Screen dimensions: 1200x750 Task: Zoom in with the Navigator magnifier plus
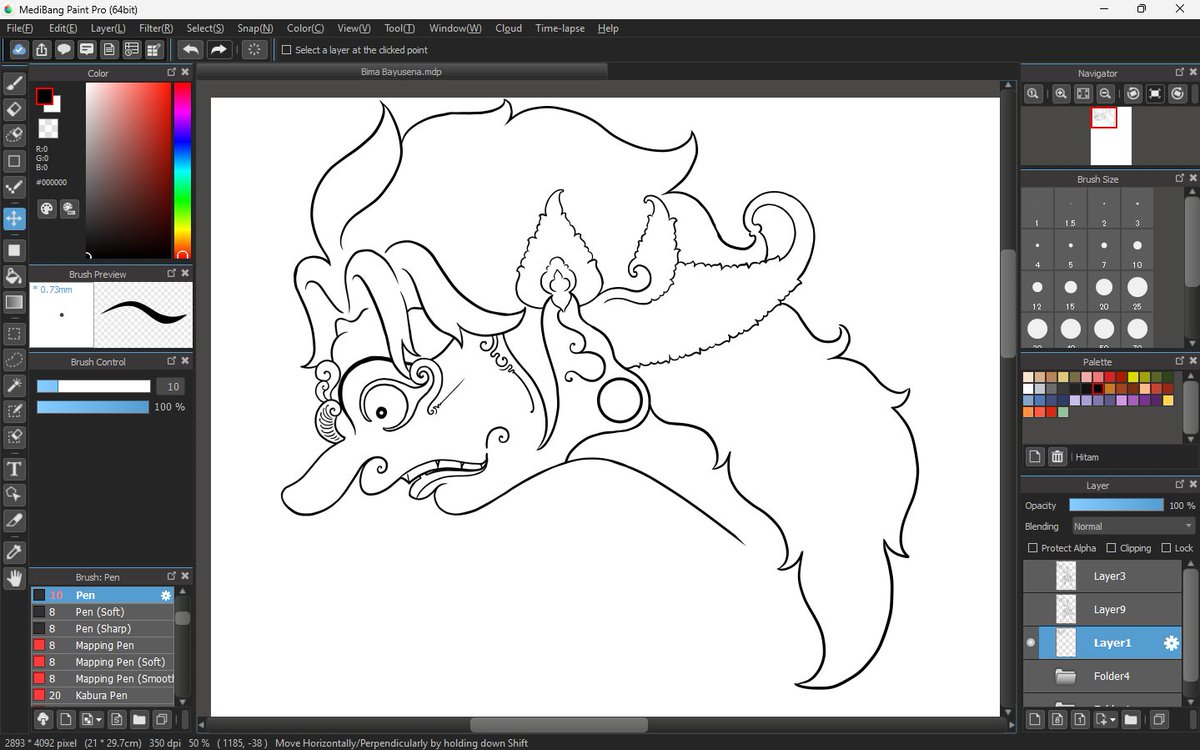1061,93
